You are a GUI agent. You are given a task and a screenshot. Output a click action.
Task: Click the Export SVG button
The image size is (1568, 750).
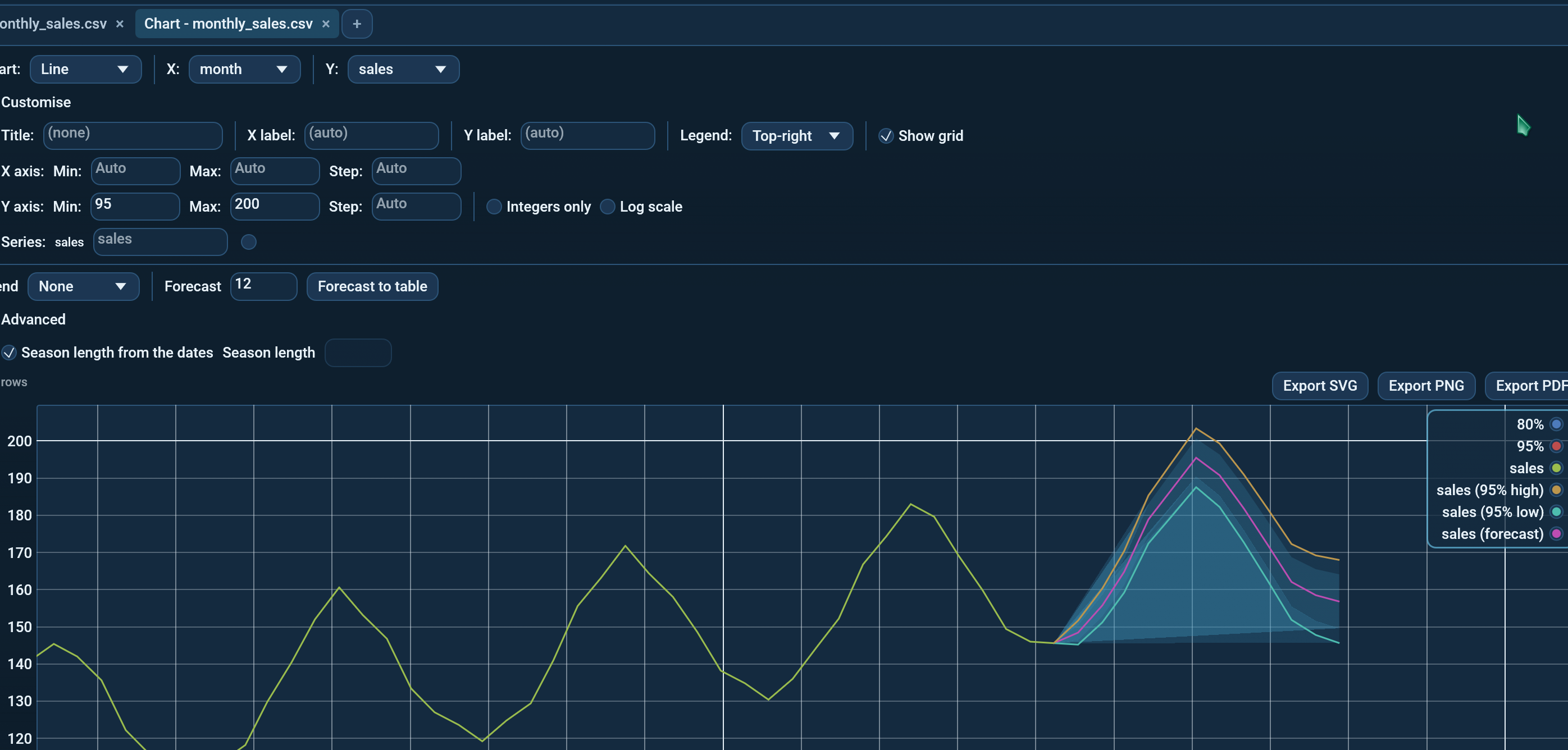click(1320, 386)
